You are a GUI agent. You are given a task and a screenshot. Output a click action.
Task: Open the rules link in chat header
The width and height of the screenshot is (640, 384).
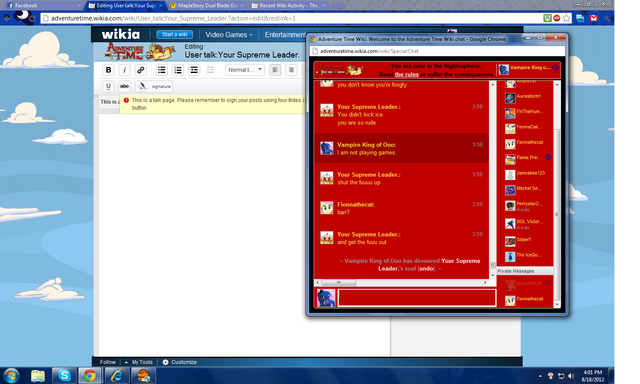406,74
